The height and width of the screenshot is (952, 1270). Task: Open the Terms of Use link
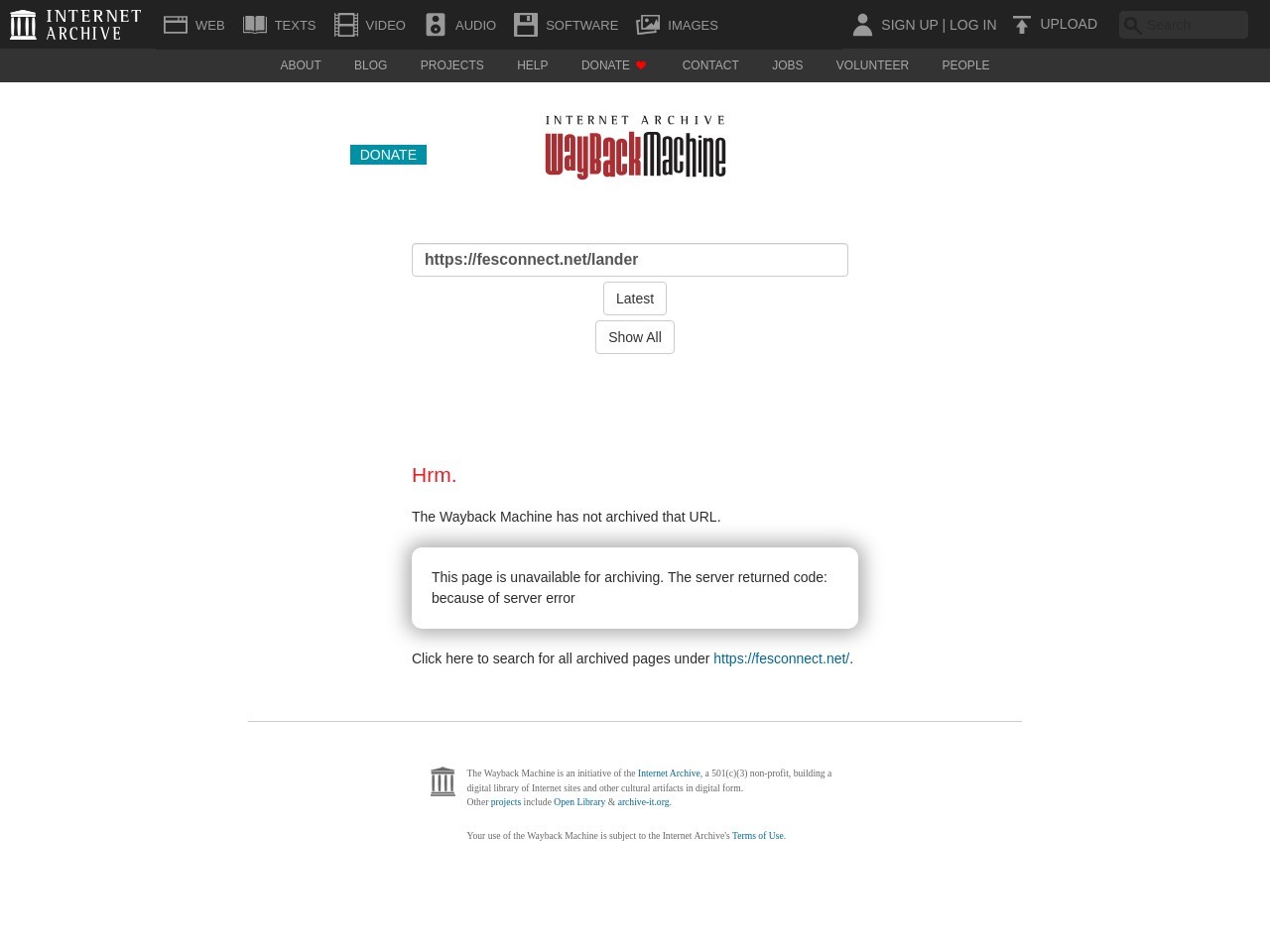758,836
